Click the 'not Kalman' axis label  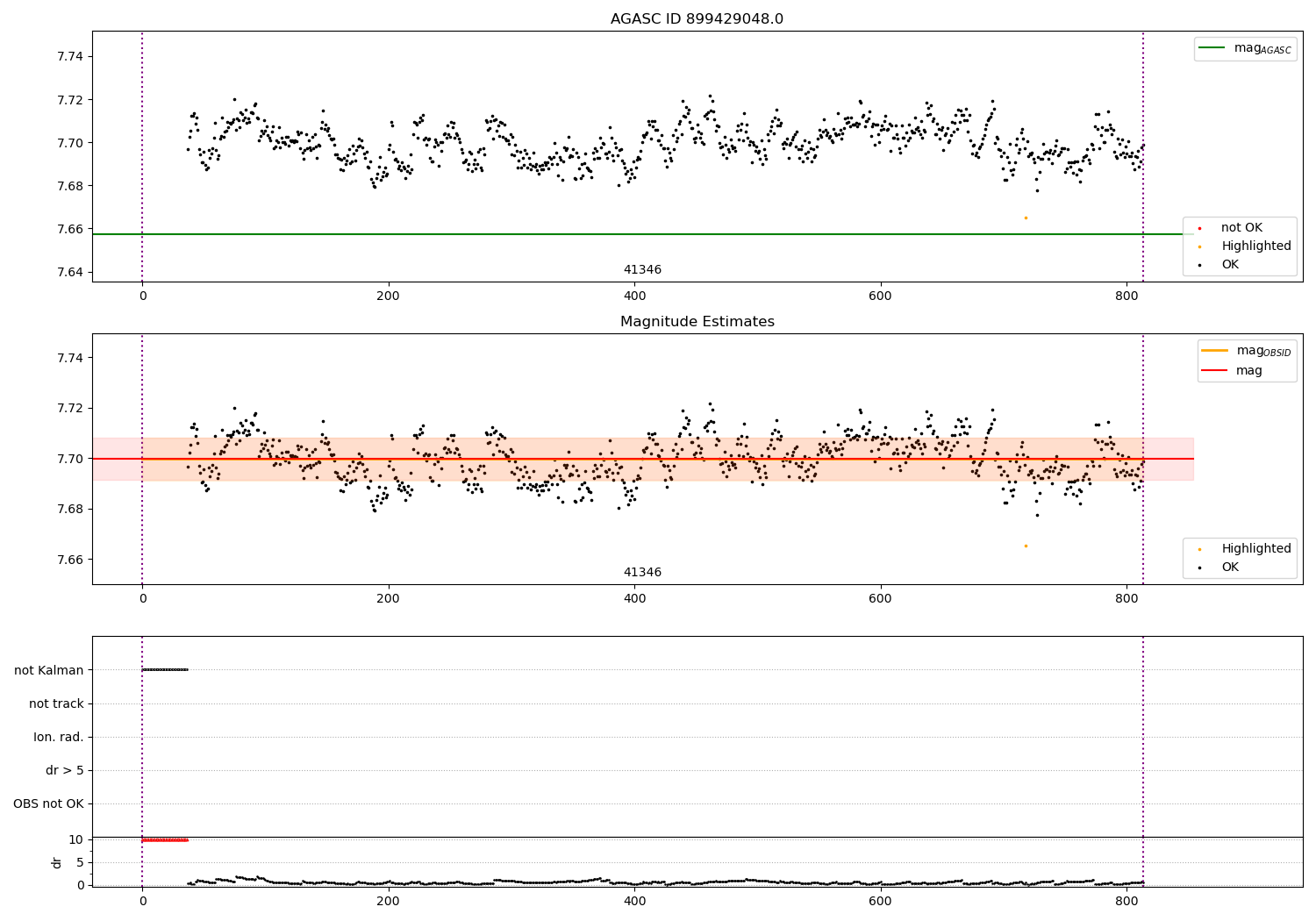49,670
